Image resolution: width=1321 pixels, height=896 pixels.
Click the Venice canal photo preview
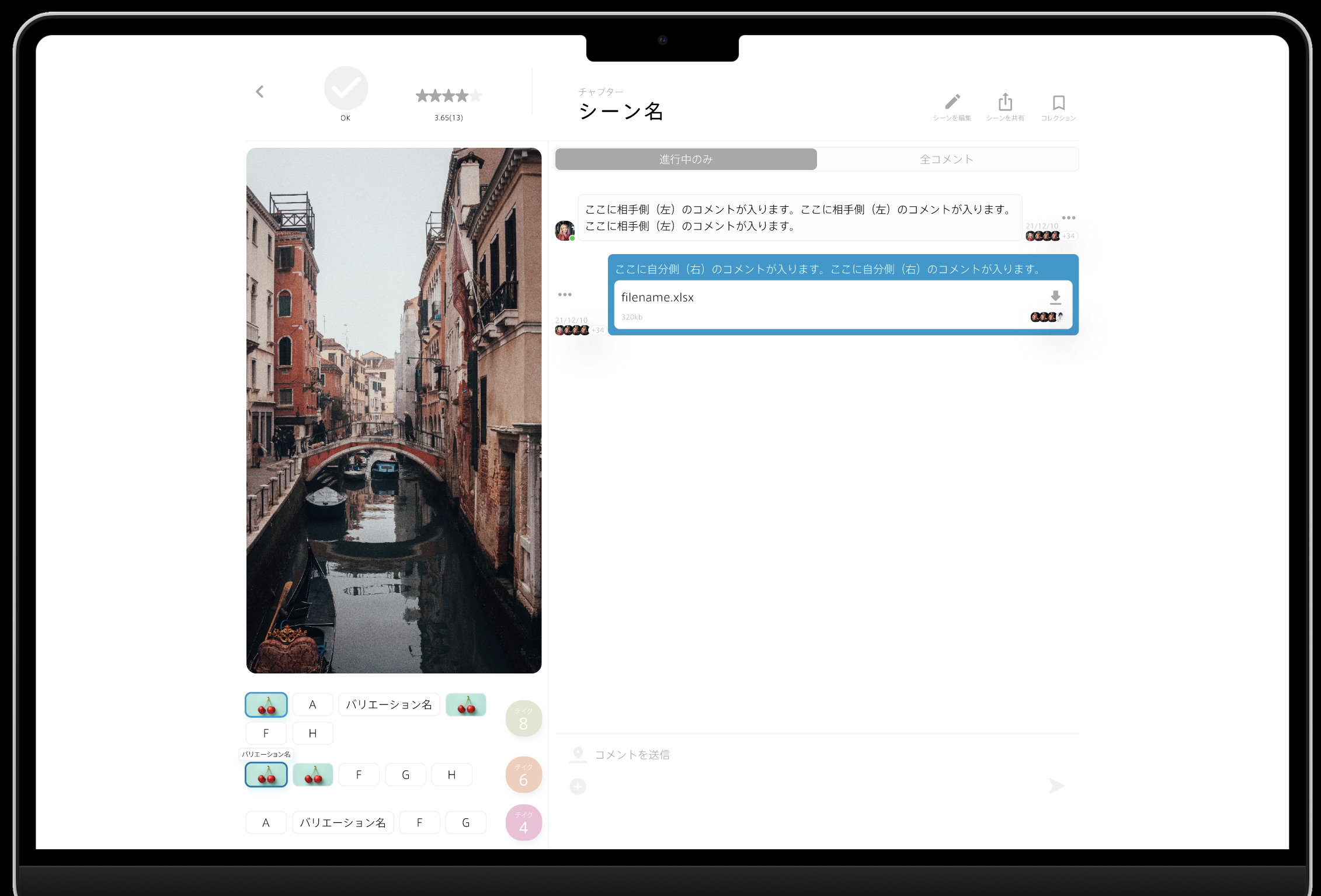coord(394,410)
